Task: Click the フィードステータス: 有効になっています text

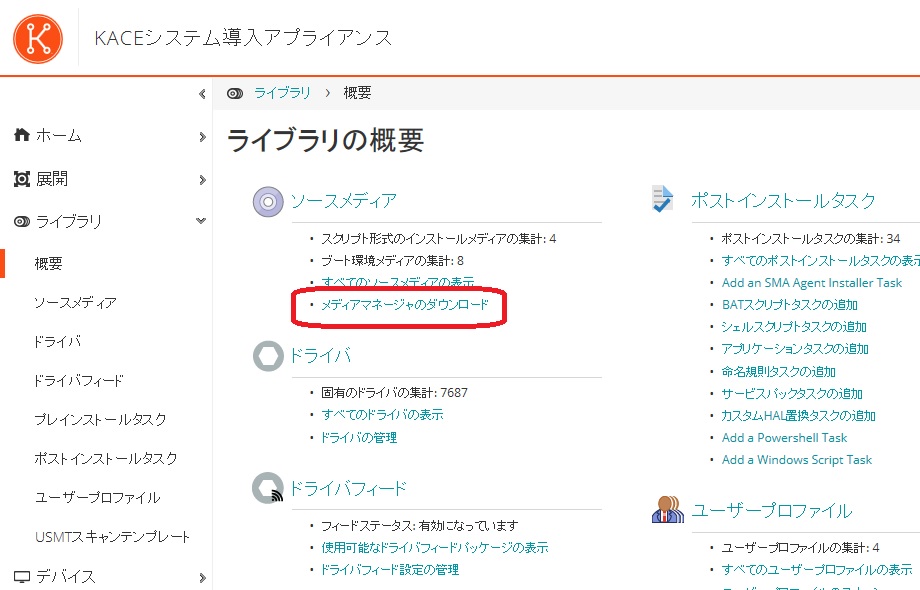Action: click(420, 525)
